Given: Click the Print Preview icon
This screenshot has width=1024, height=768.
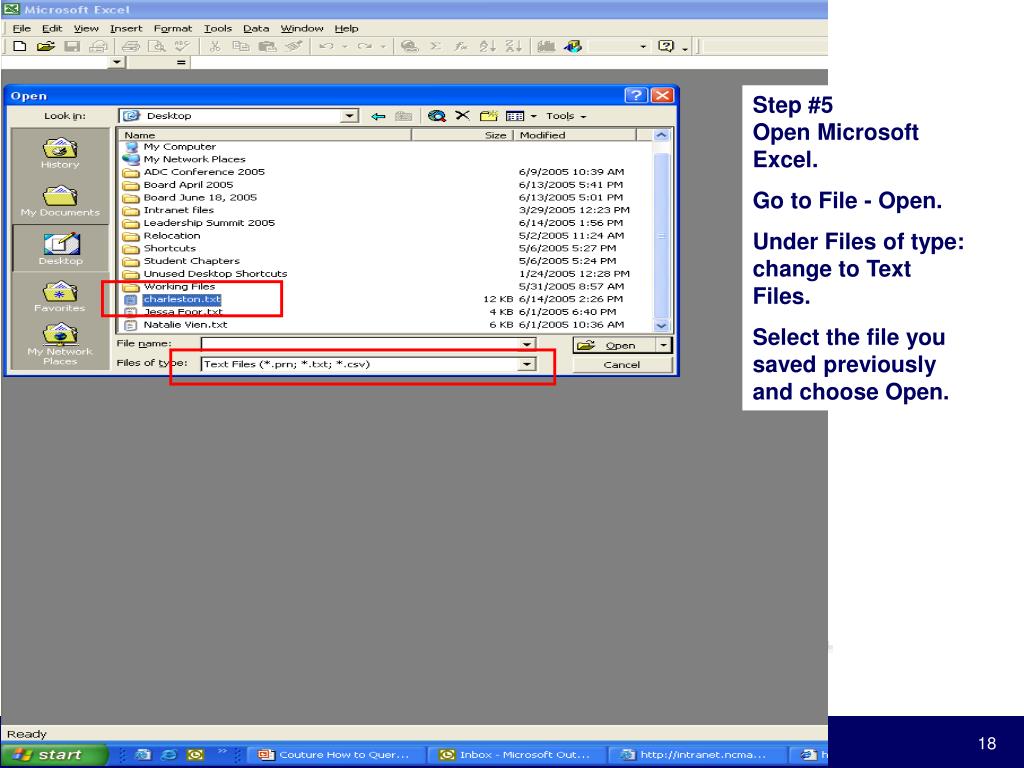Looking at the screenshot, I should (157, 46).
